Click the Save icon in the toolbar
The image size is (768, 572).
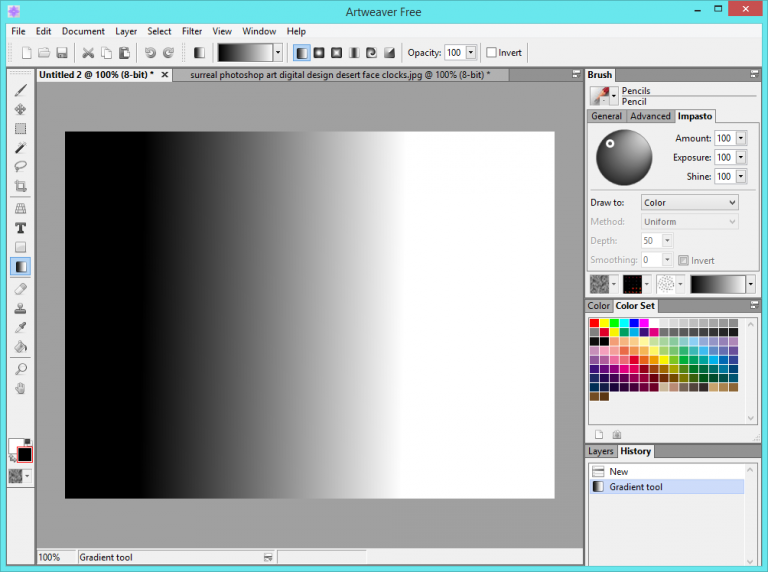tap(61, 53)
